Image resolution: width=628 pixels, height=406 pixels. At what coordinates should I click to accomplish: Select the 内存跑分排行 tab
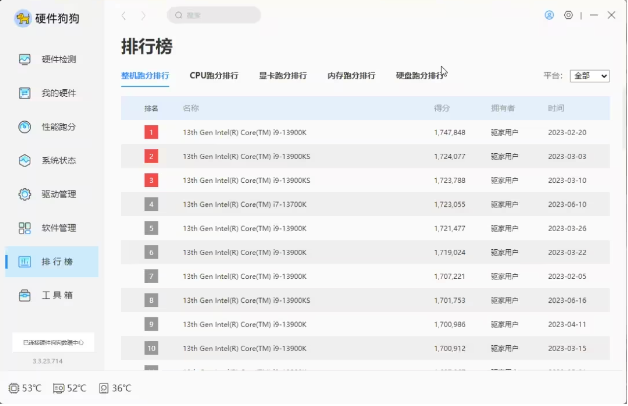click(x=351, y=76)
